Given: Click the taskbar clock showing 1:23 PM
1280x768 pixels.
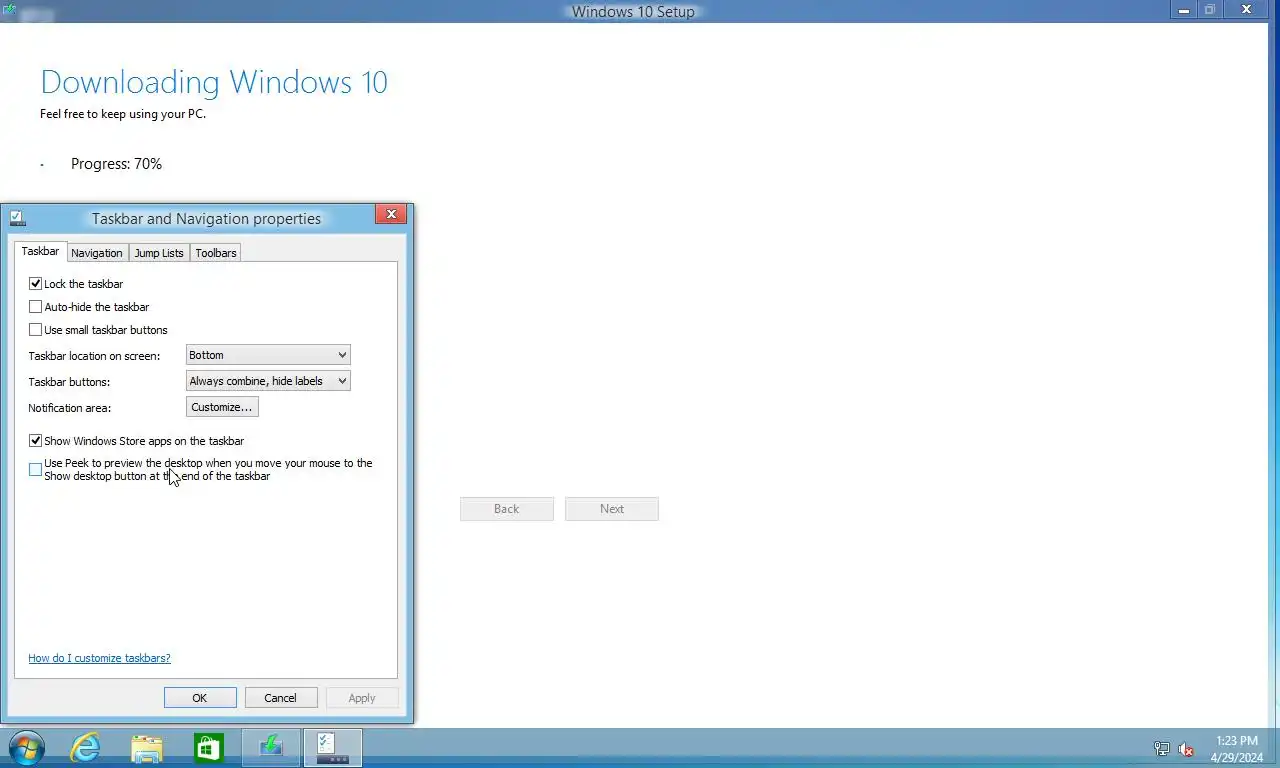Looking at the screenshot, I should 1237,749.
